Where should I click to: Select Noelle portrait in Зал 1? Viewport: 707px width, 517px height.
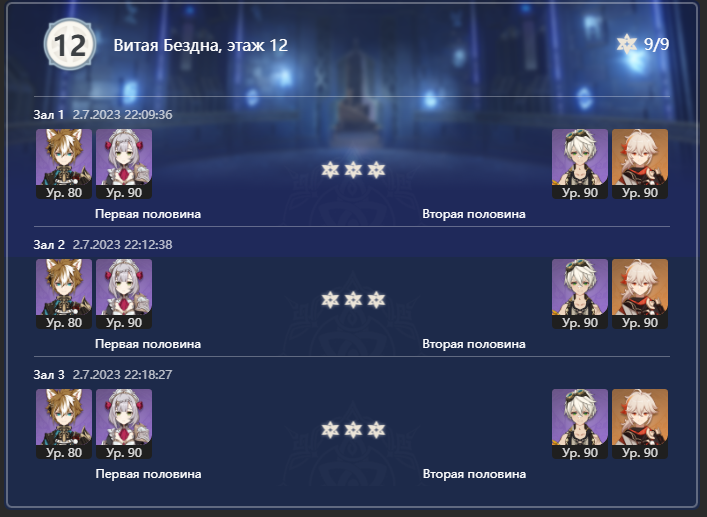click(x=124, y=164)
